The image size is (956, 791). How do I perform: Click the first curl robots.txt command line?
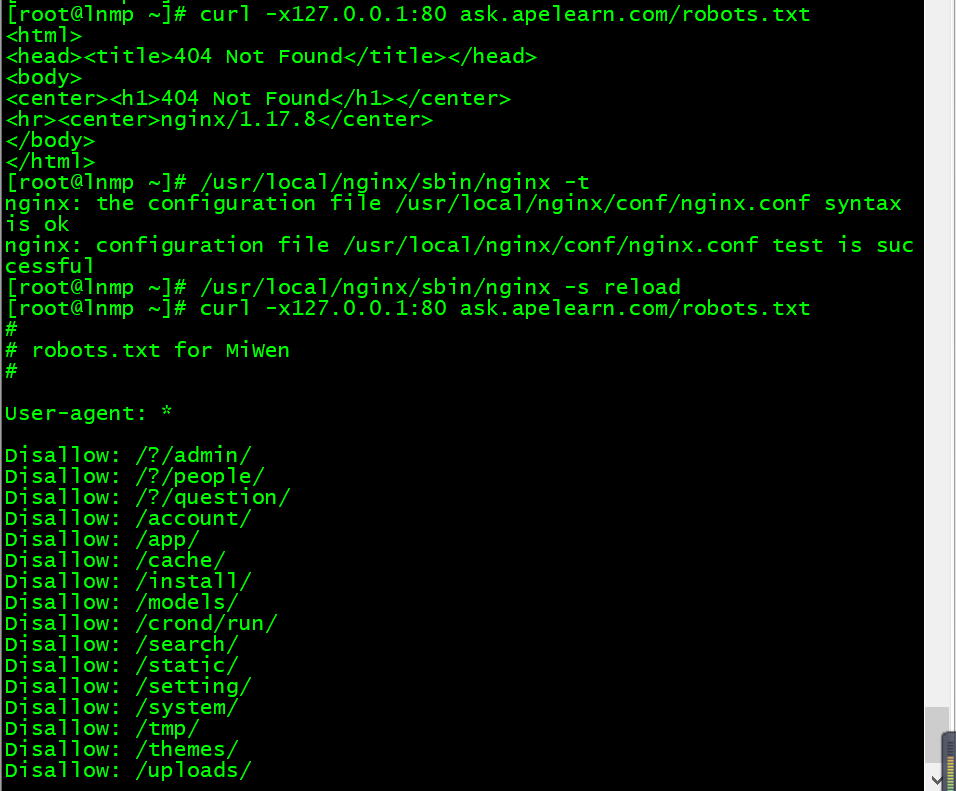(x=408, y=13)
